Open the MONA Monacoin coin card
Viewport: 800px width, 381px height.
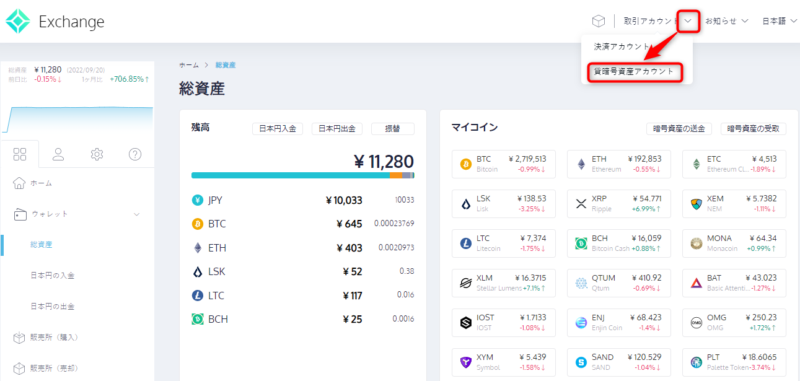[x=734, y=243]
